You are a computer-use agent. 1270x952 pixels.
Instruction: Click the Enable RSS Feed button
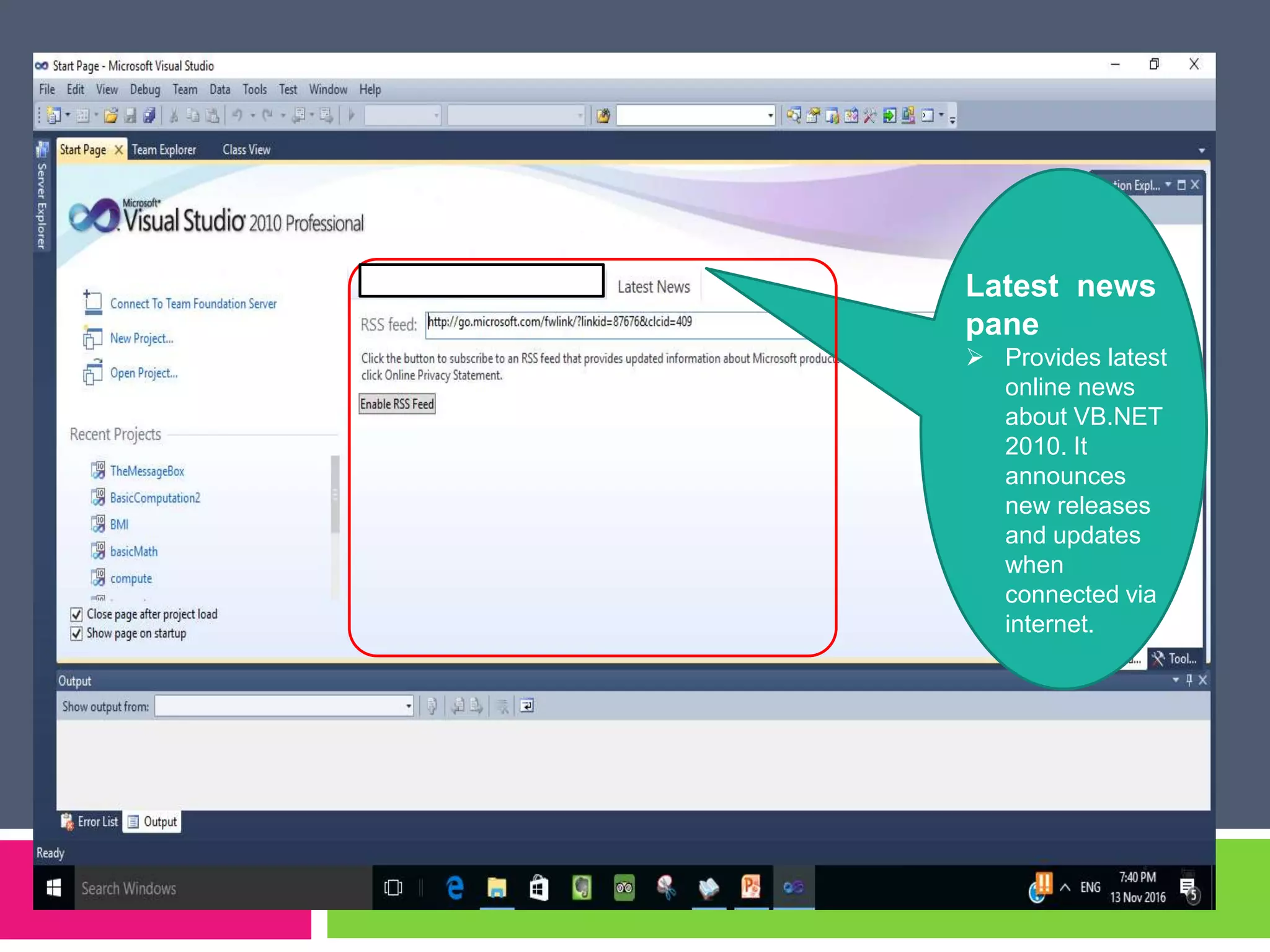pyautogui.click(x=397, y=404)
